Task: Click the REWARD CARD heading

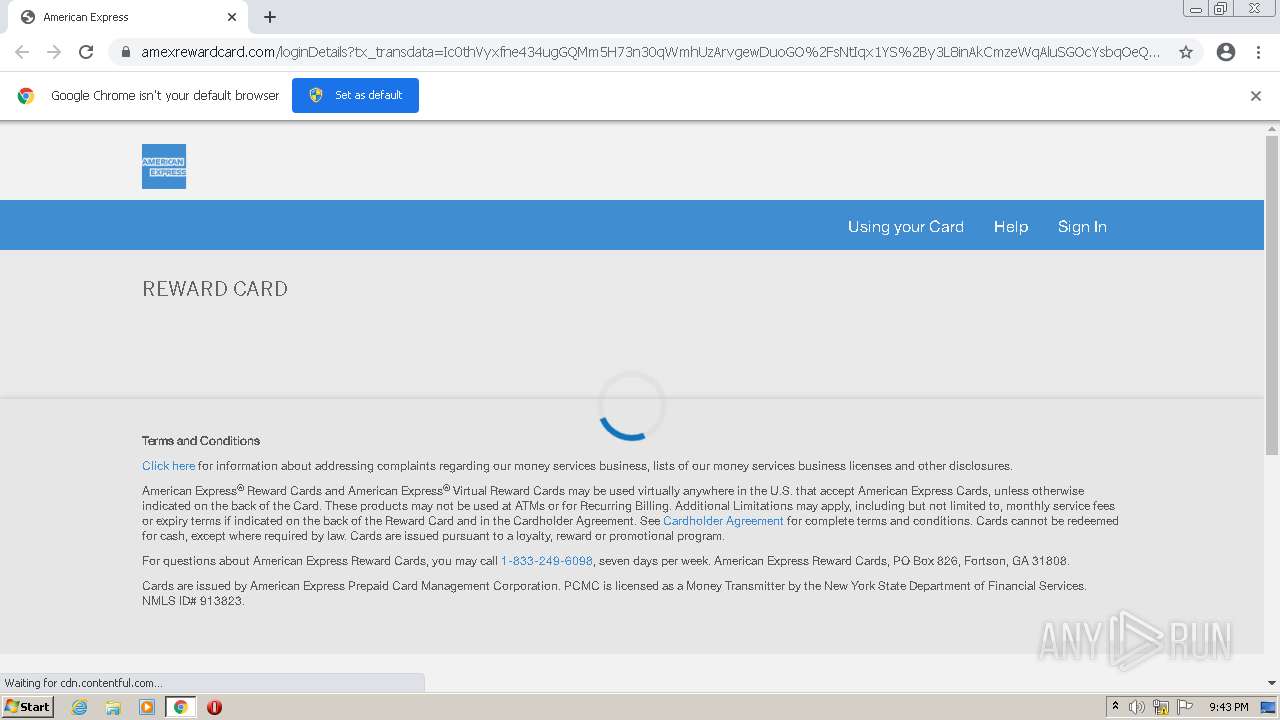Action: pyautogui.click(x=215, y=289)
